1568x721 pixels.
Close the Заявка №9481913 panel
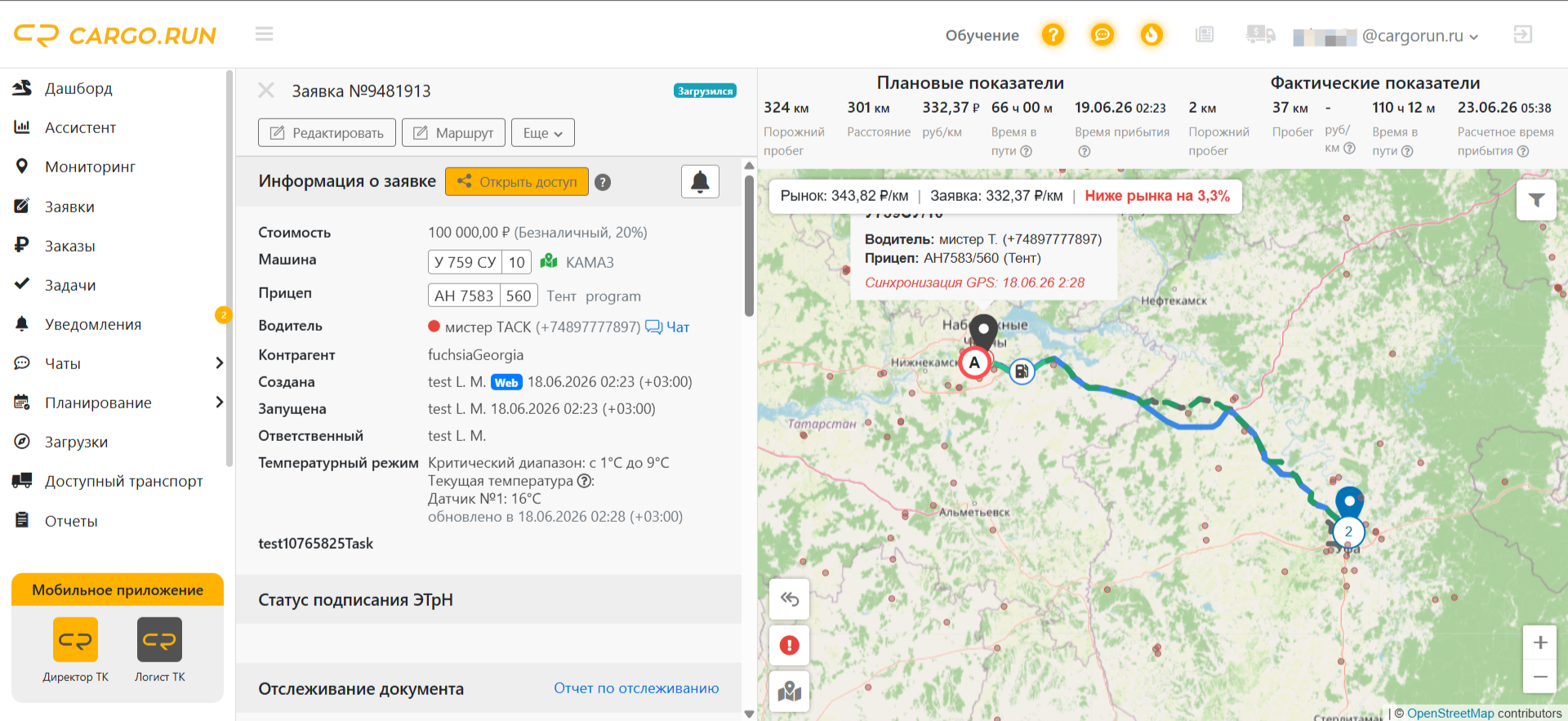pos(266,90)
